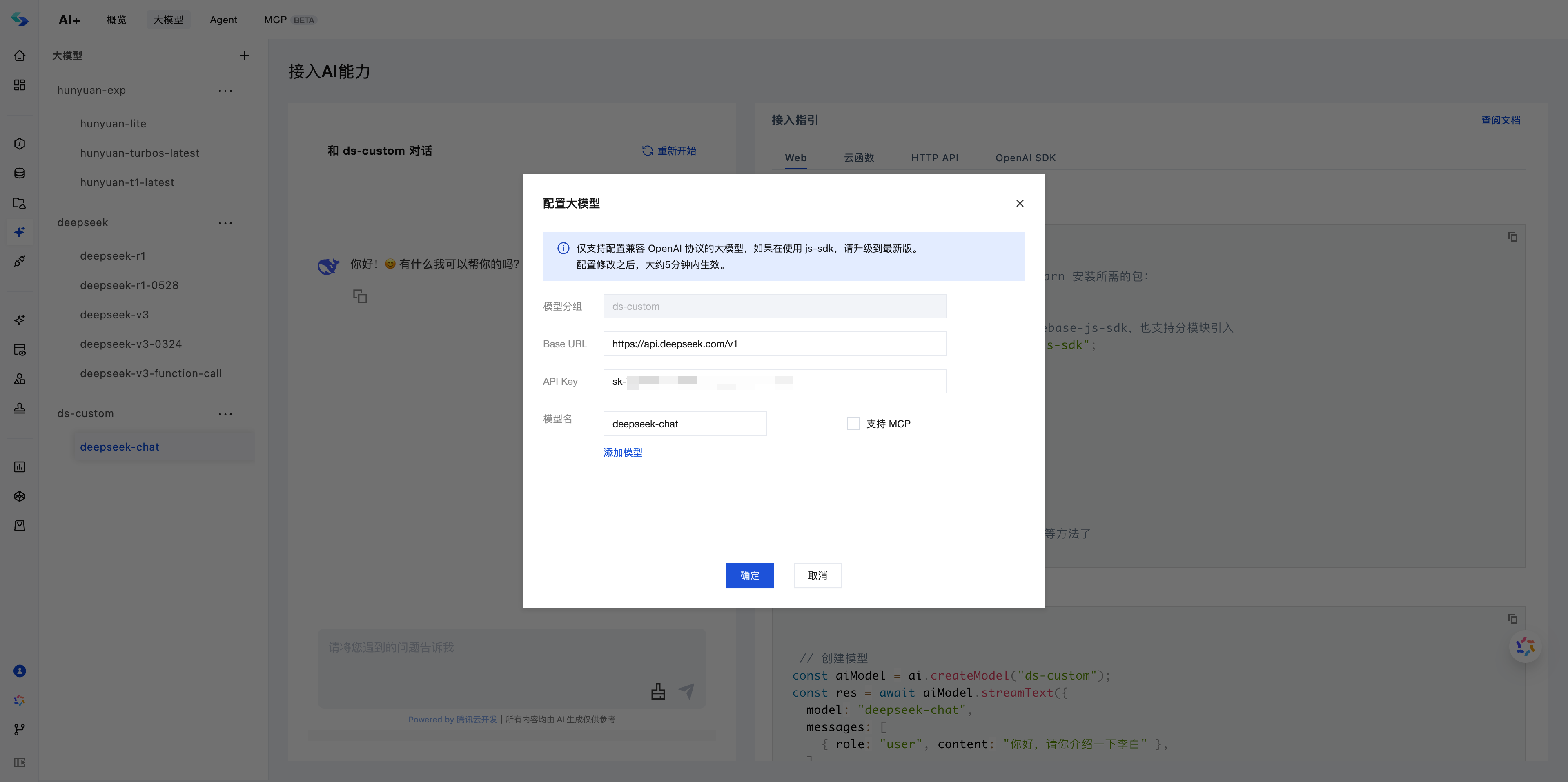
Task: Clear the conversation with the broom icon
Action: (x=658, y=691)
